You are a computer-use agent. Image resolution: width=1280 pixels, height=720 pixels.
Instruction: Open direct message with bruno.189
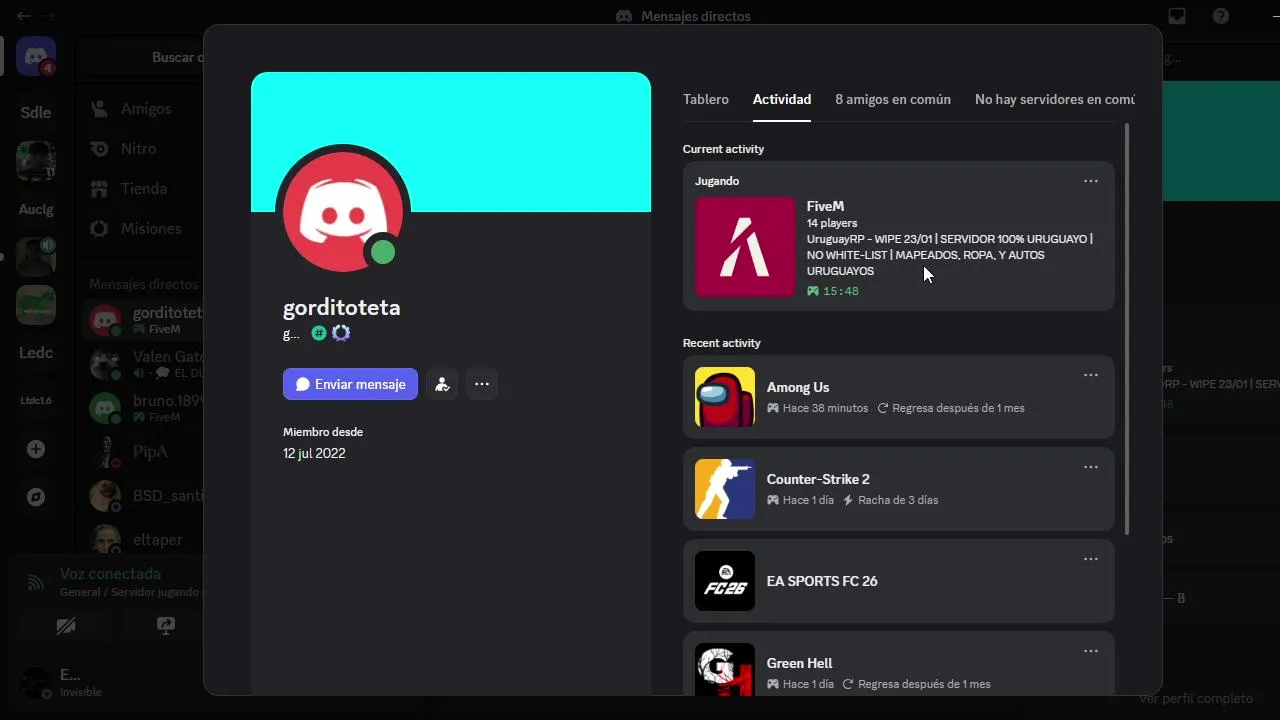tap(143, 408)
